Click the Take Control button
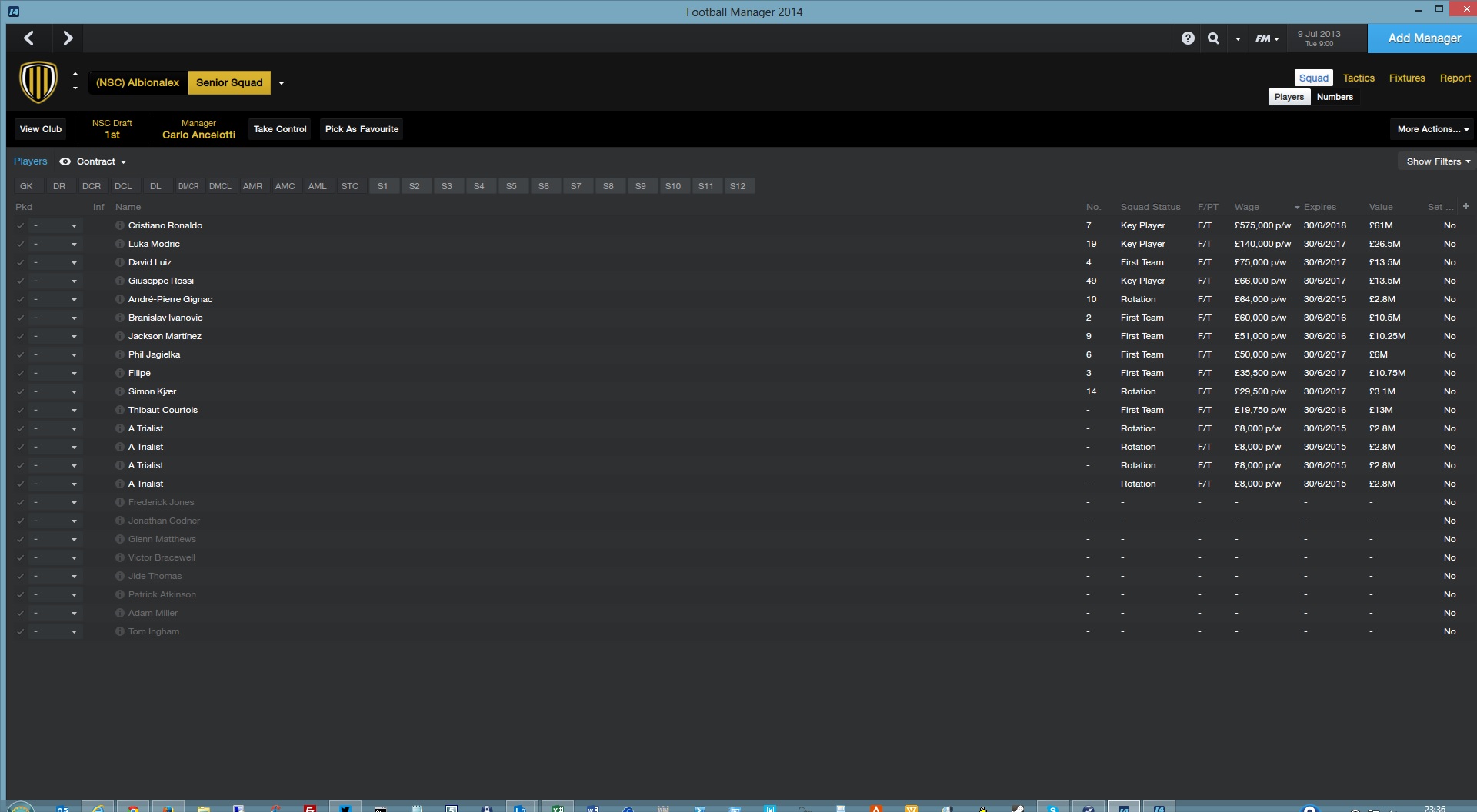This screenshot has width=1477, height=812. point(280,129)
